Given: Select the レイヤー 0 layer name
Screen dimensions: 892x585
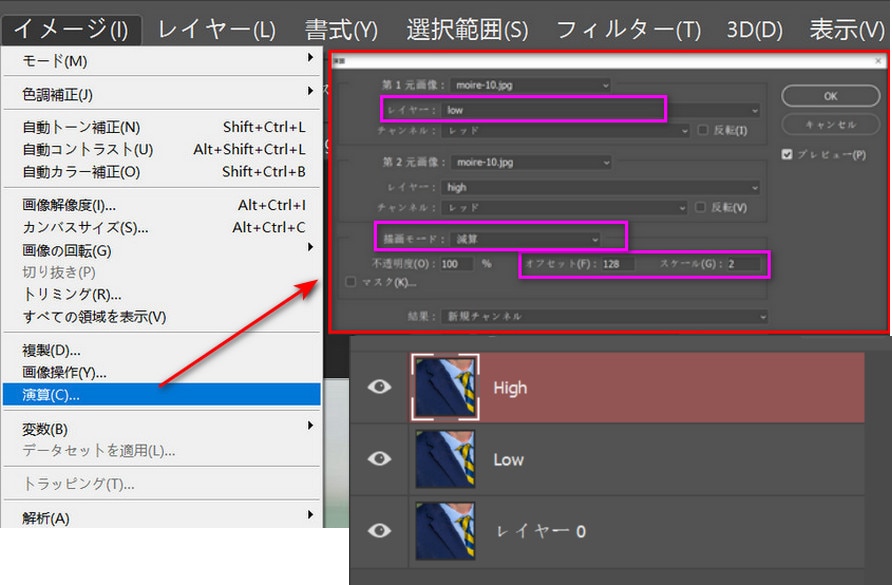Looking at the screenshot, I should (540, 531).
